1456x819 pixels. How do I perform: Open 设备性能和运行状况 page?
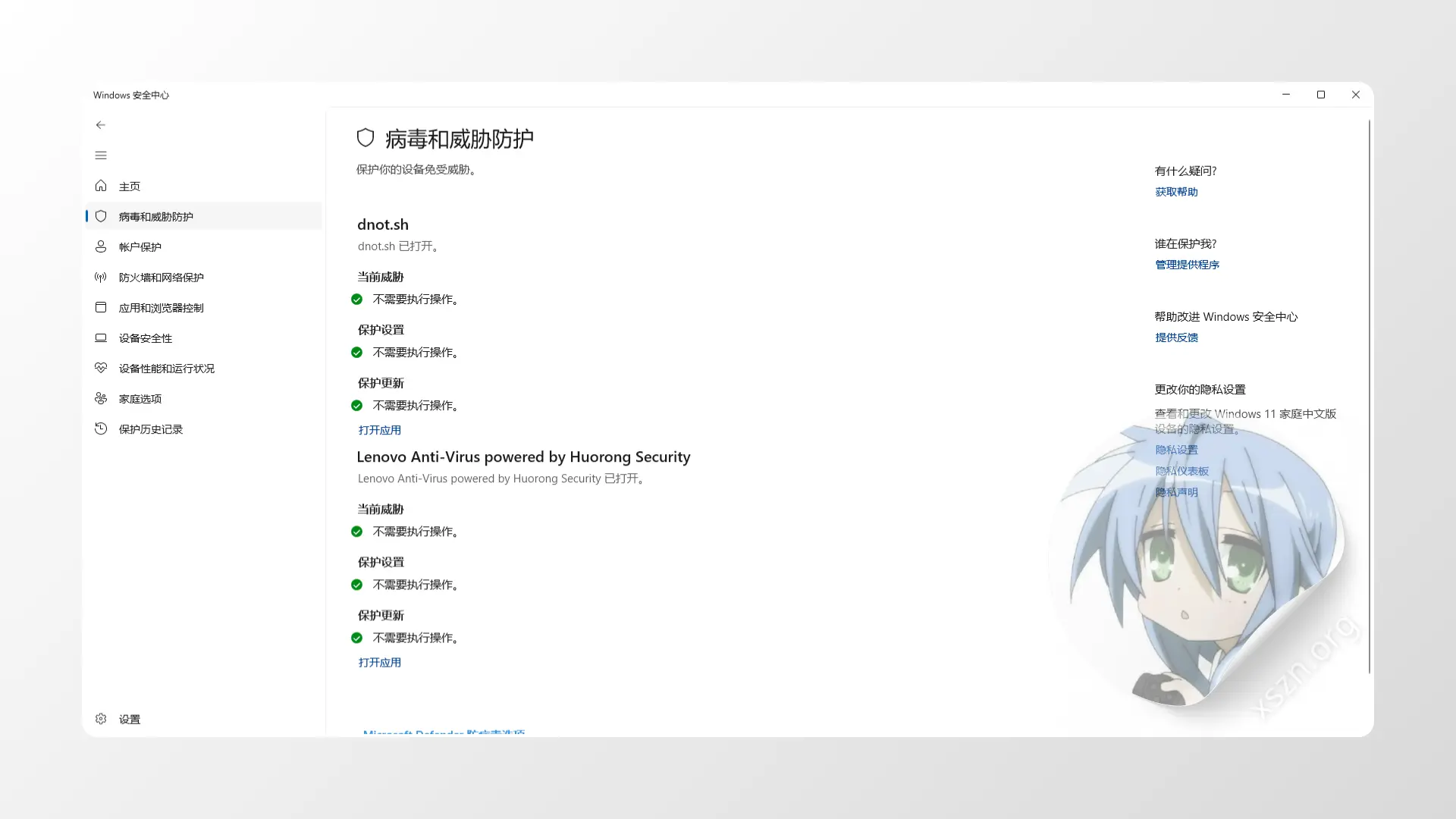[204, 368]
